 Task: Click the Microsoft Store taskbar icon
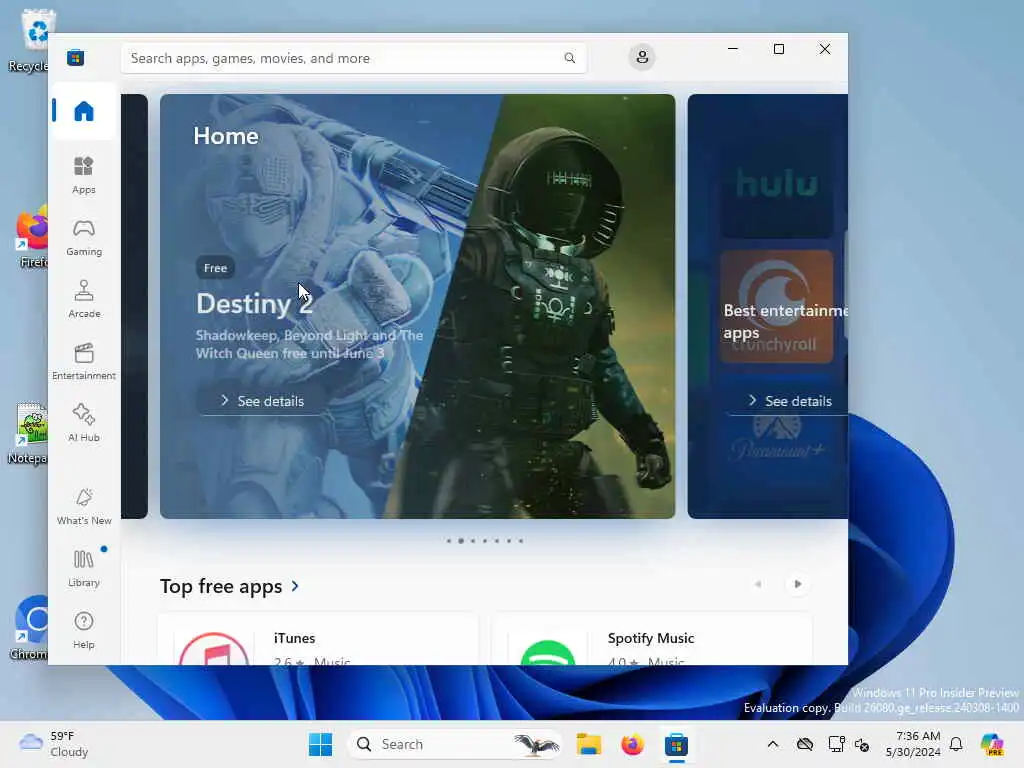tap(676, 744)
